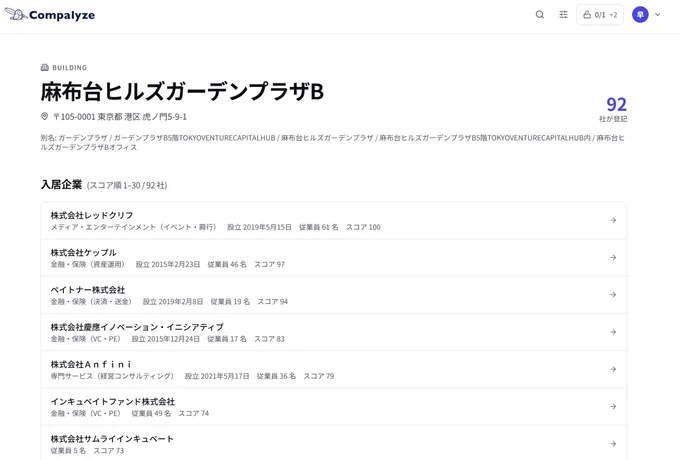Click 設立 2015年2月23日 on ケップル row
This screenshot has width=680, height=460.
click(168, 264)
